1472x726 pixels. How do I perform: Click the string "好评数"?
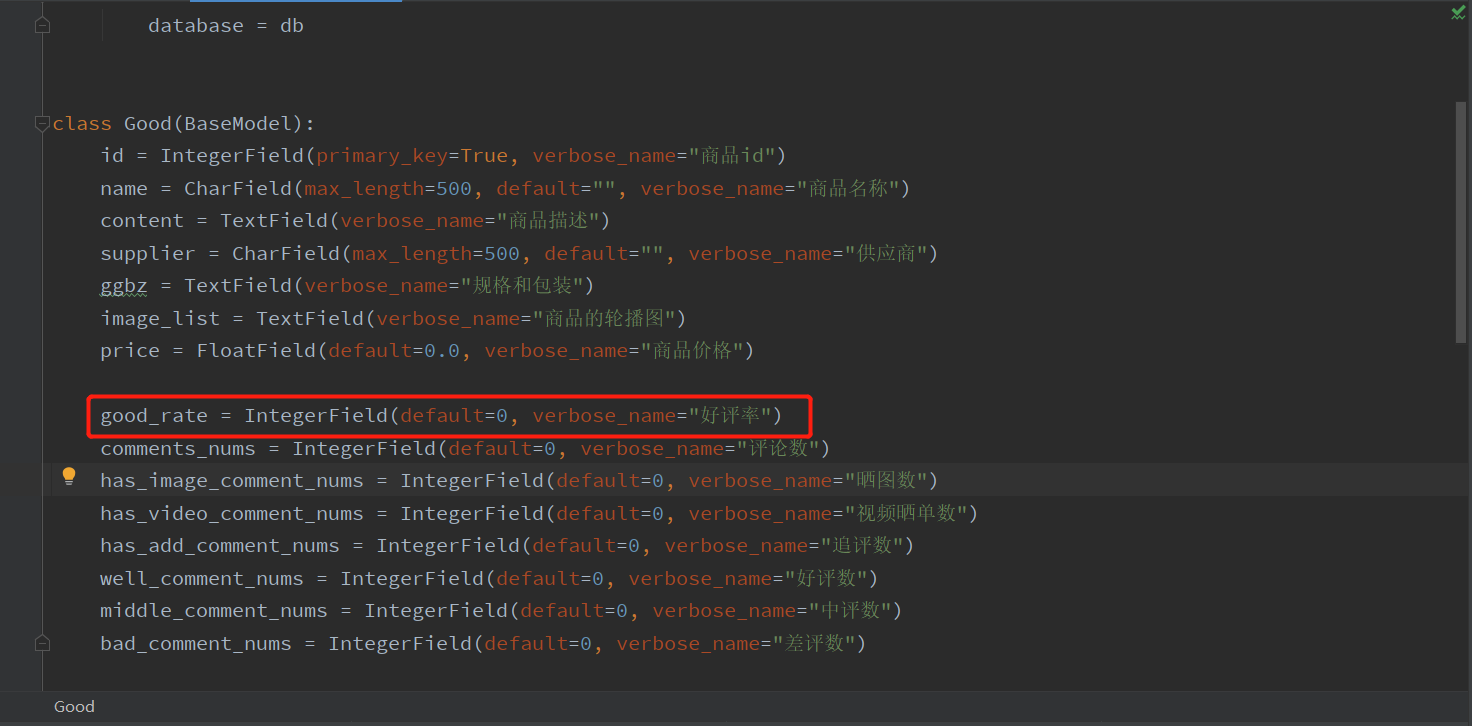tap(826, 578)
